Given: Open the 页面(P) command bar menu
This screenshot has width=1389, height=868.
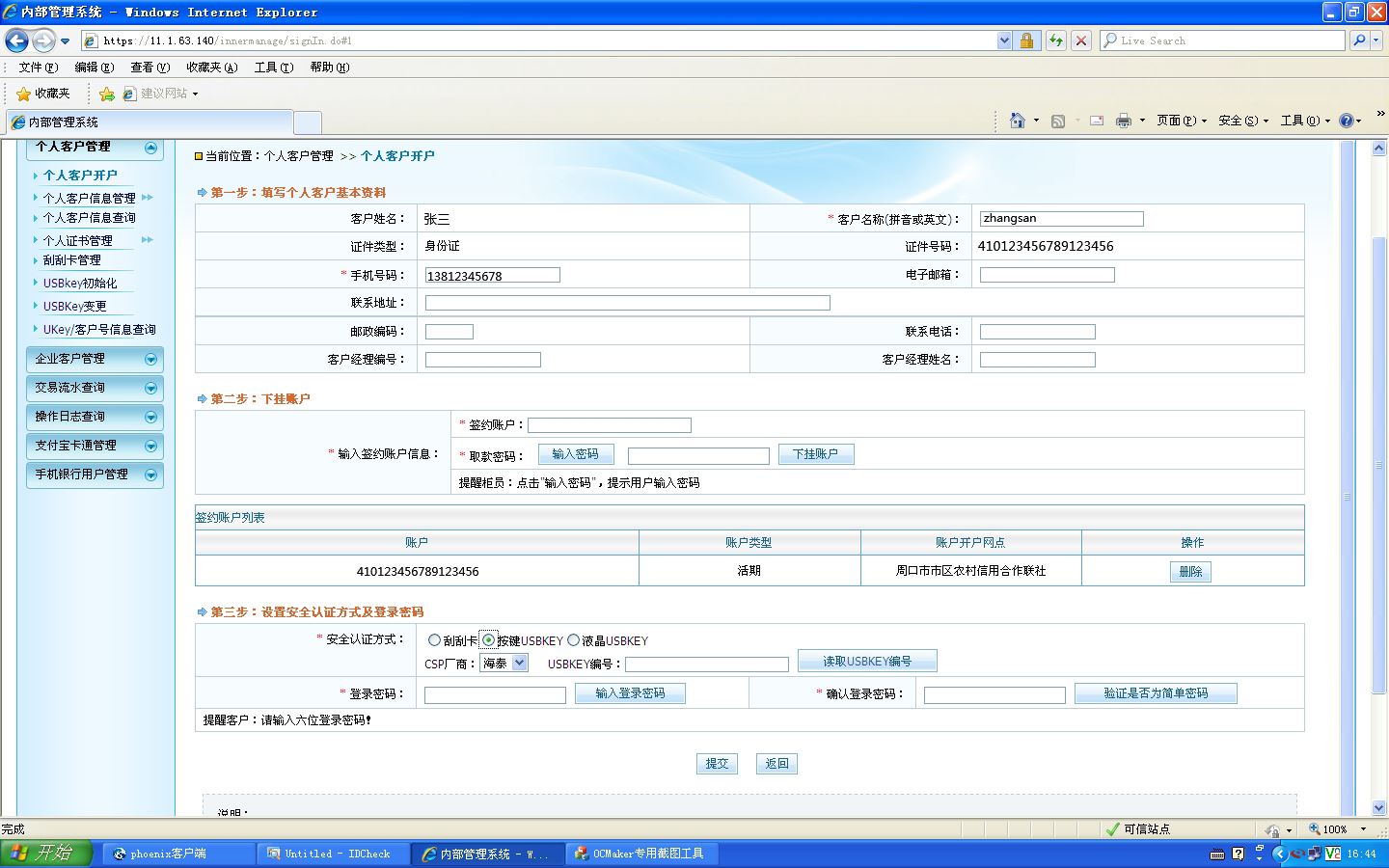Looking at the screenshot, I should tap(1182, 121).
